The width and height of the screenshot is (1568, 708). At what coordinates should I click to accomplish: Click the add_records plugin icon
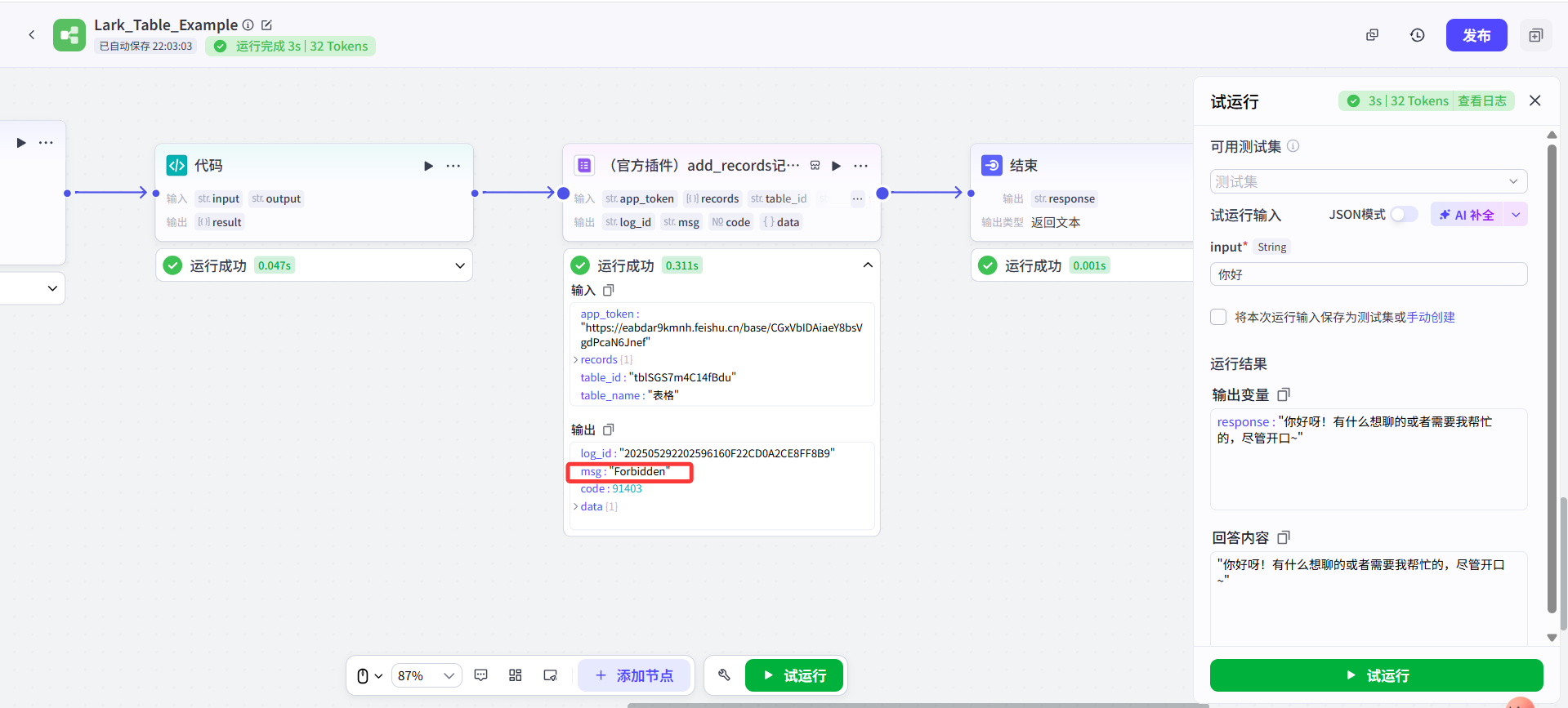584,165
